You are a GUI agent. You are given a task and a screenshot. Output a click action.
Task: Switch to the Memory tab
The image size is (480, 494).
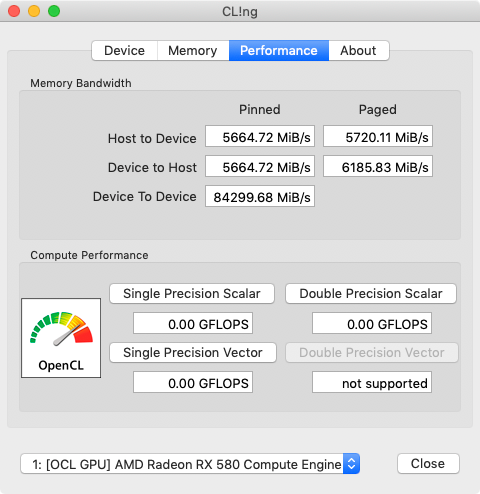[x=193, y=51]
